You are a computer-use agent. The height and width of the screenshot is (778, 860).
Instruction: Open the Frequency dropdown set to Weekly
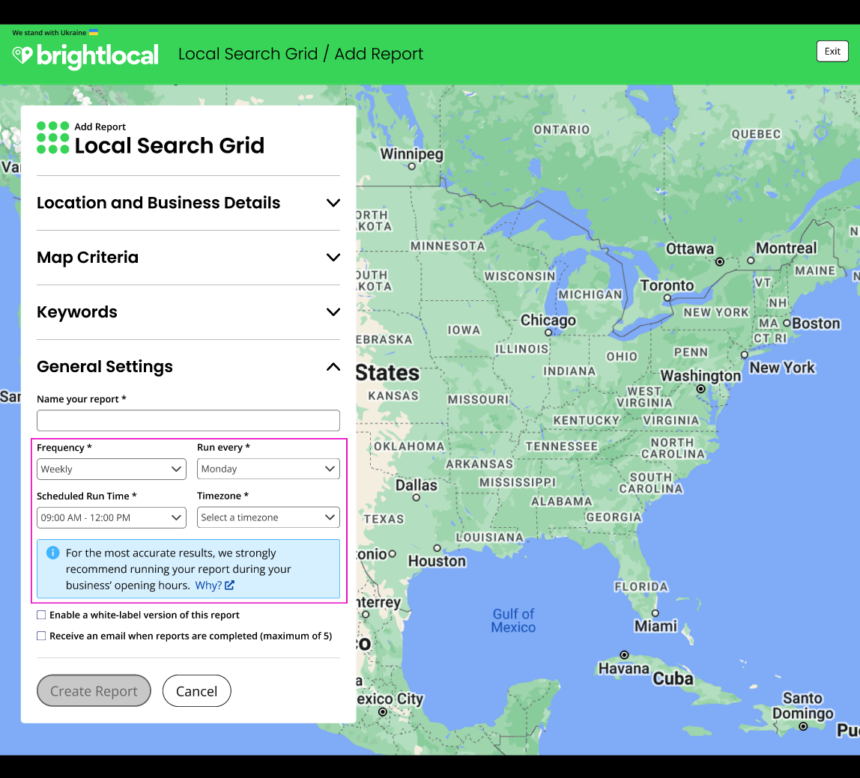click(111, 469)
